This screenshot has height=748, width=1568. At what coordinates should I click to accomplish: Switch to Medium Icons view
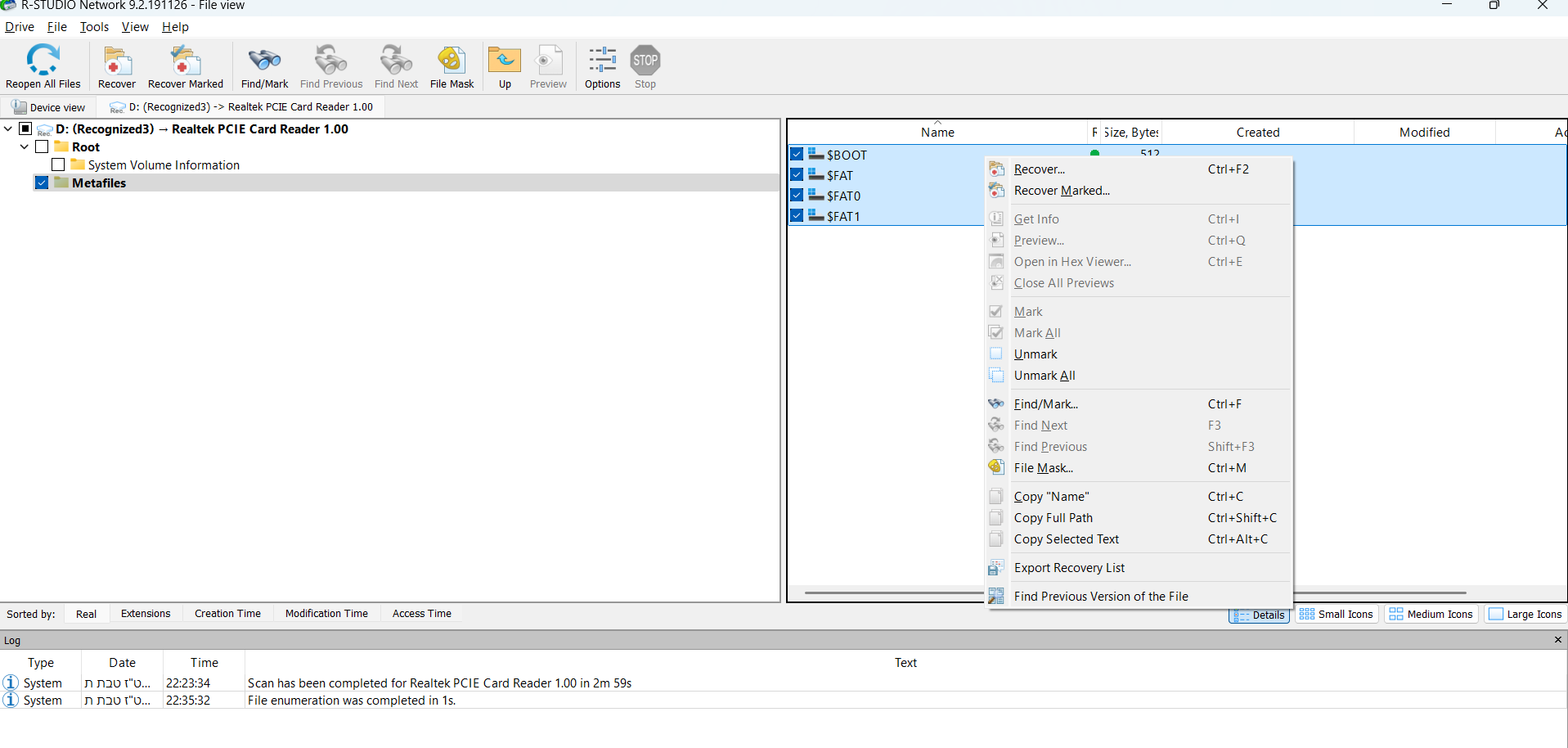click(1431, 615)
